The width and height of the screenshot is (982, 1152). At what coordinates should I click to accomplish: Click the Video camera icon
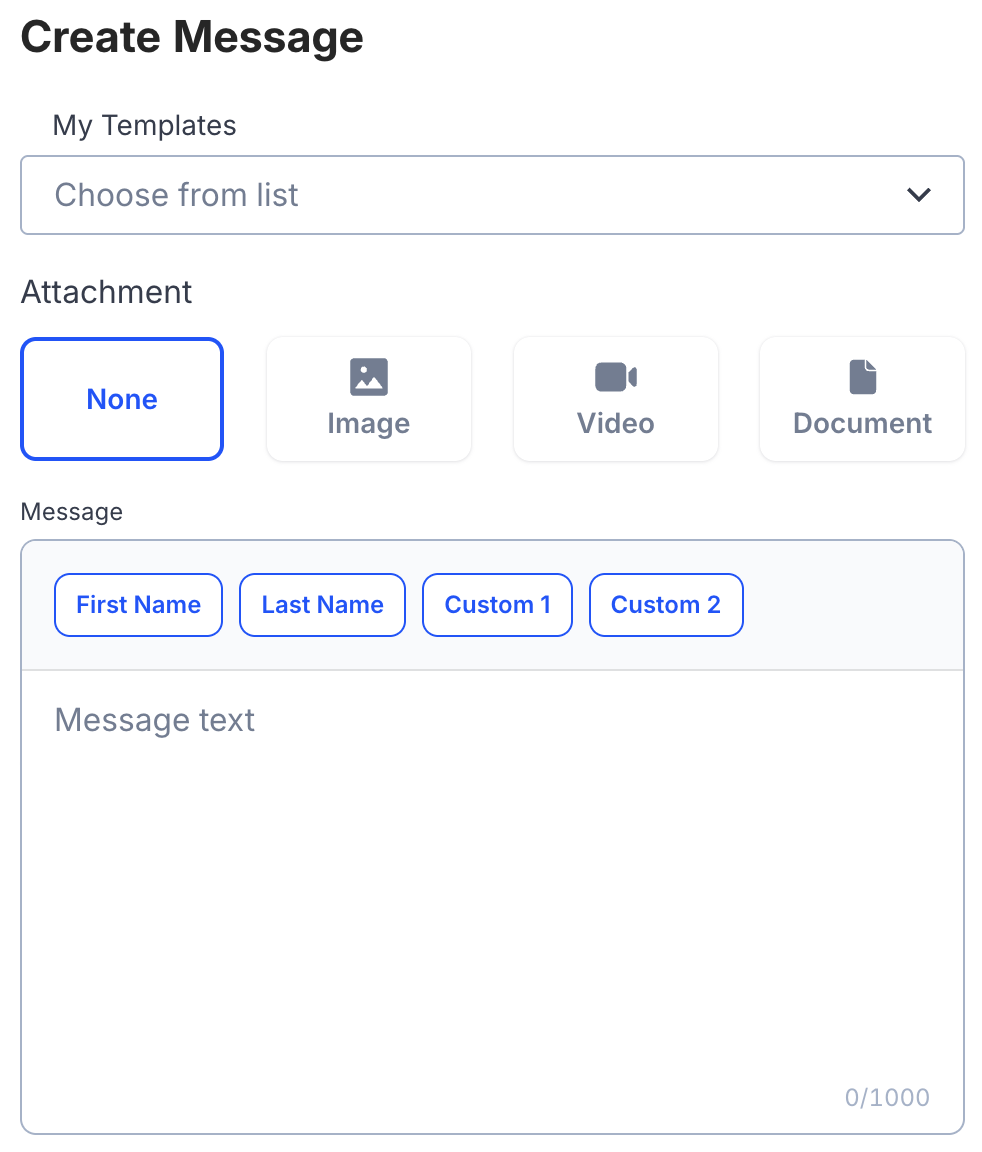pos(615,377)
